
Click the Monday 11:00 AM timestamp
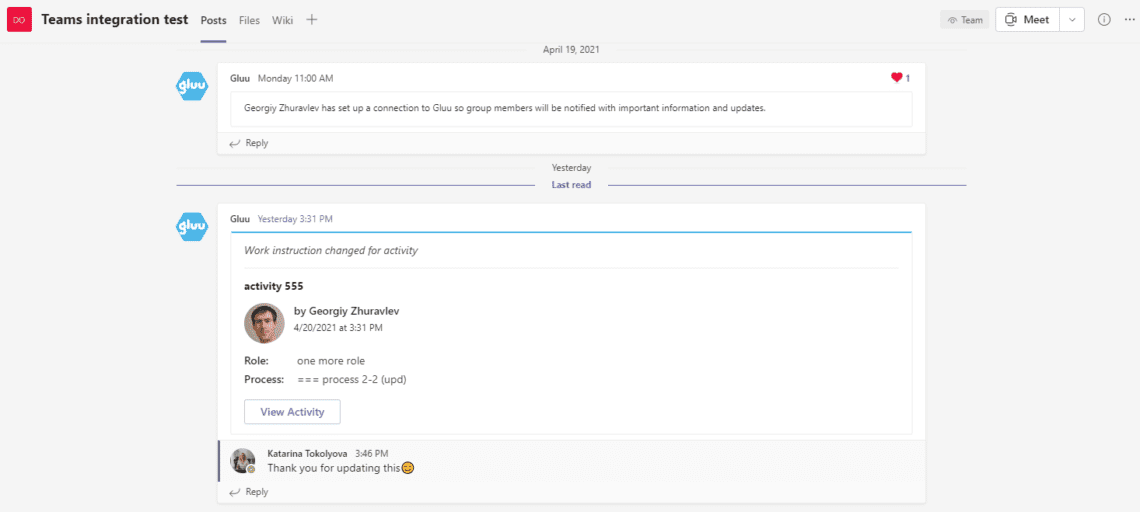295,79
